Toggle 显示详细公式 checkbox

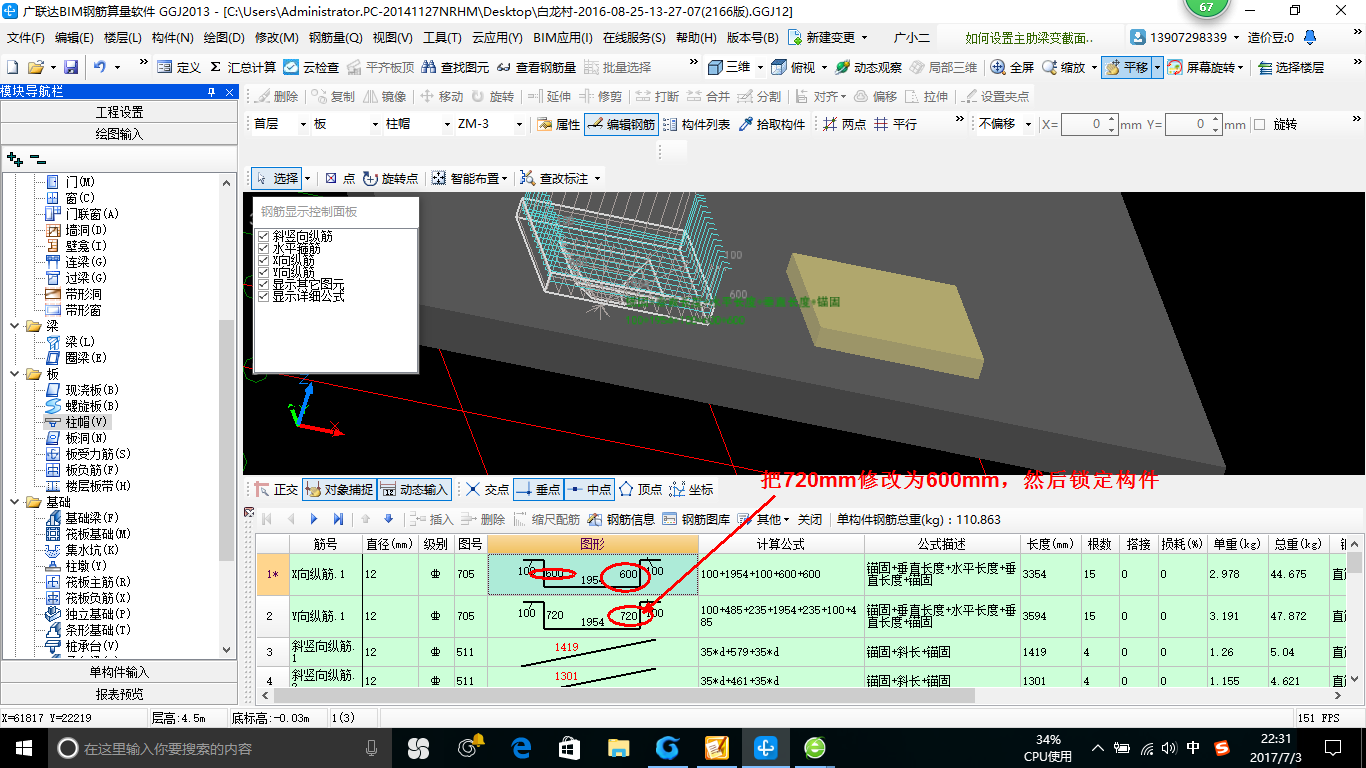(264, 297)
